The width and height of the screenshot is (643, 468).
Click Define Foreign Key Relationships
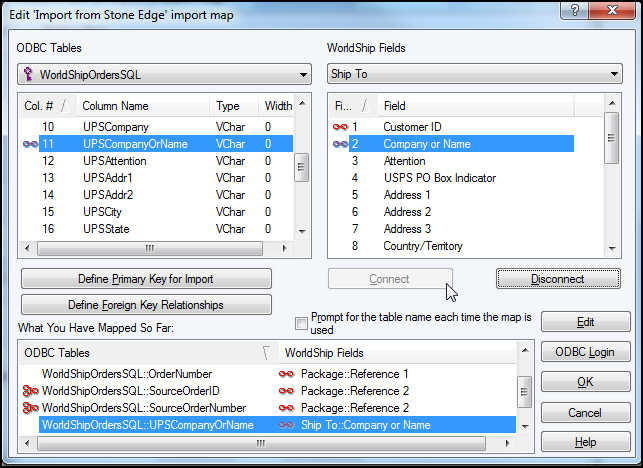pyautogui.click(x=146, y=305)
